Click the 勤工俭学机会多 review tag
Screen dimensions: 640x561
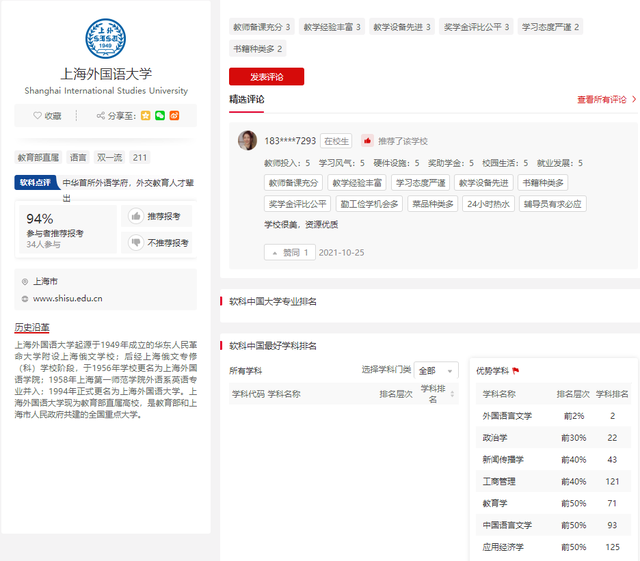[x=369, y=204]
